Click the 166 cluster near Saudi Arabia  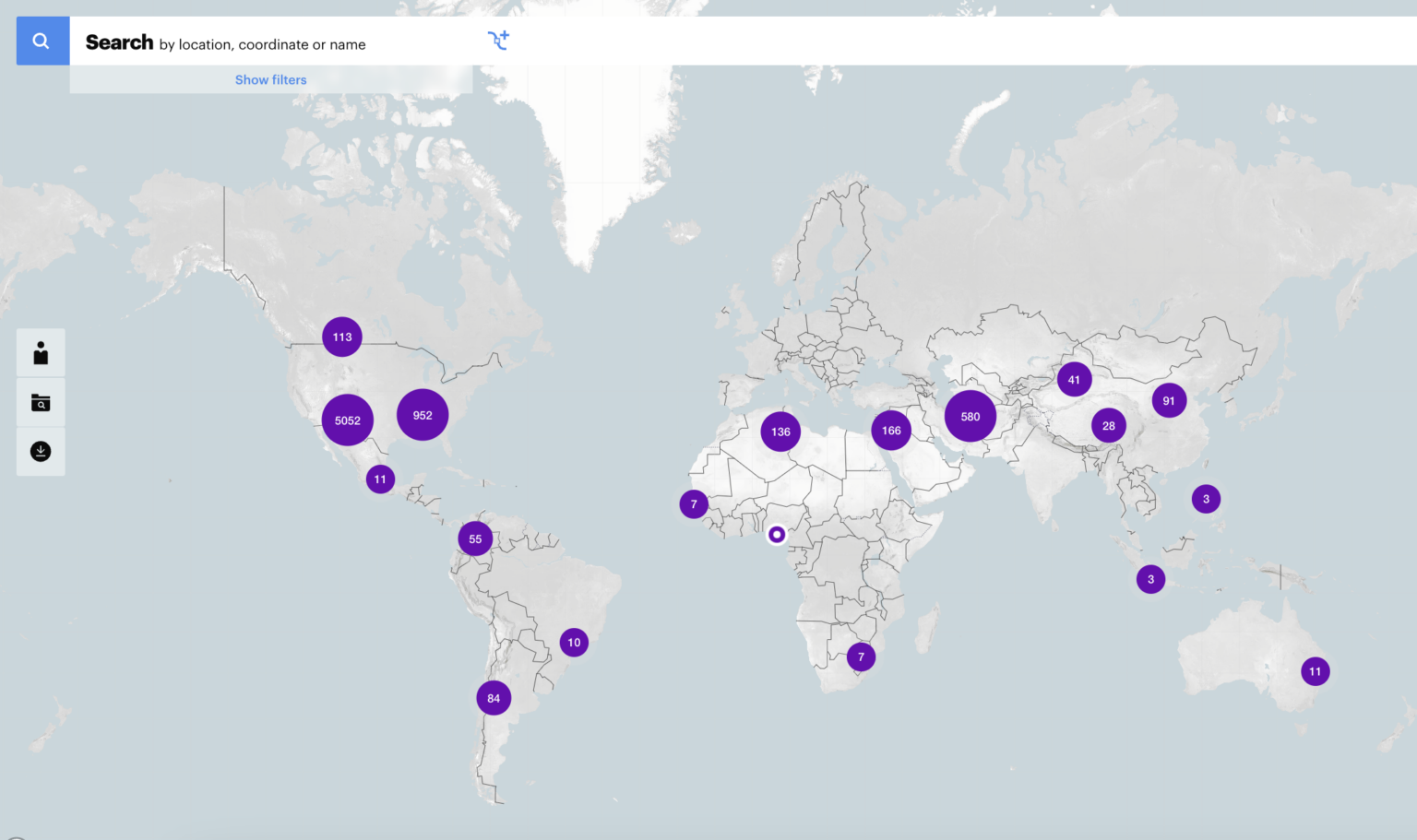coord(891,429)
